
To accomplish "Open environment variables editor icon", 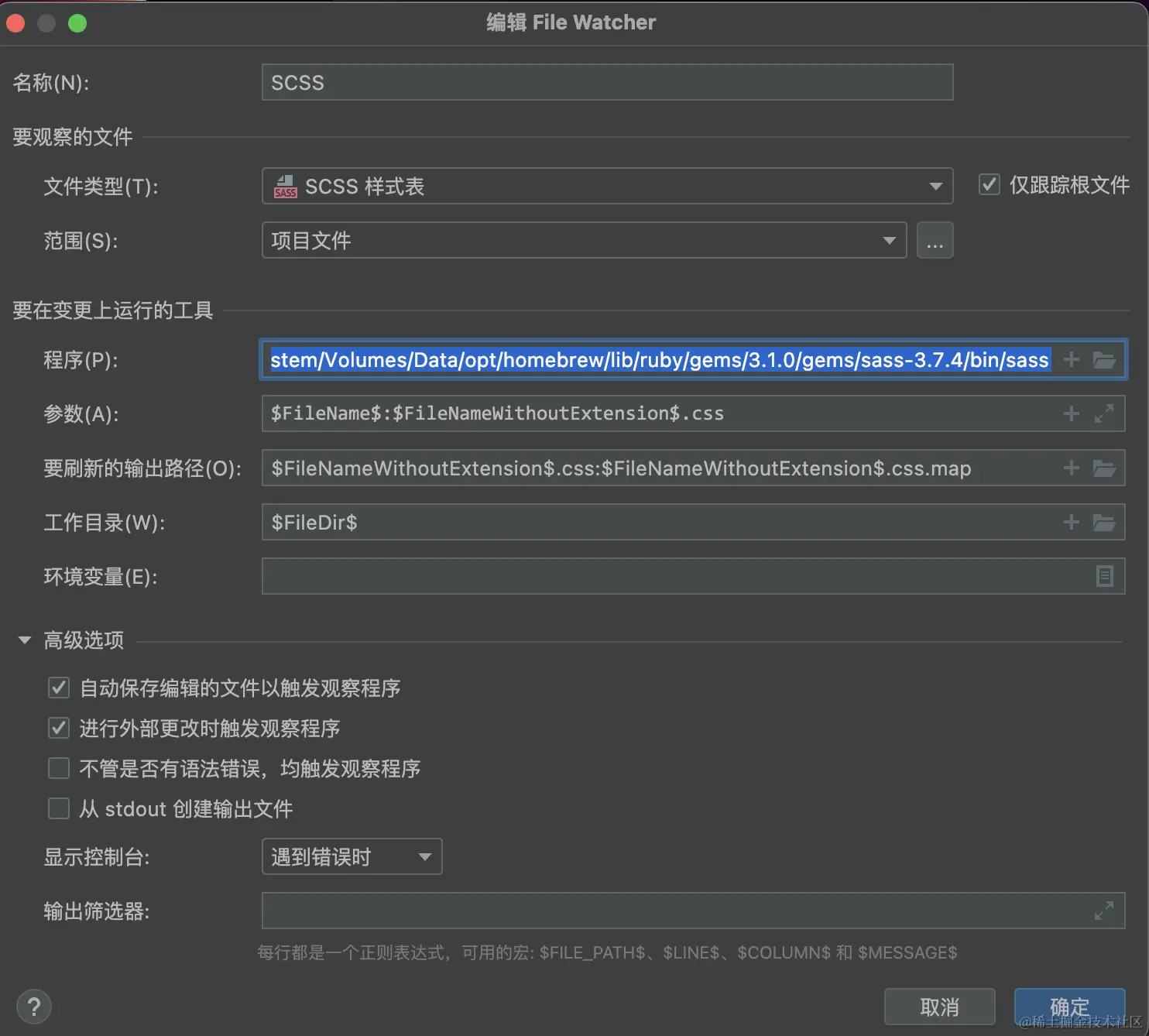I will point(1105,576).
